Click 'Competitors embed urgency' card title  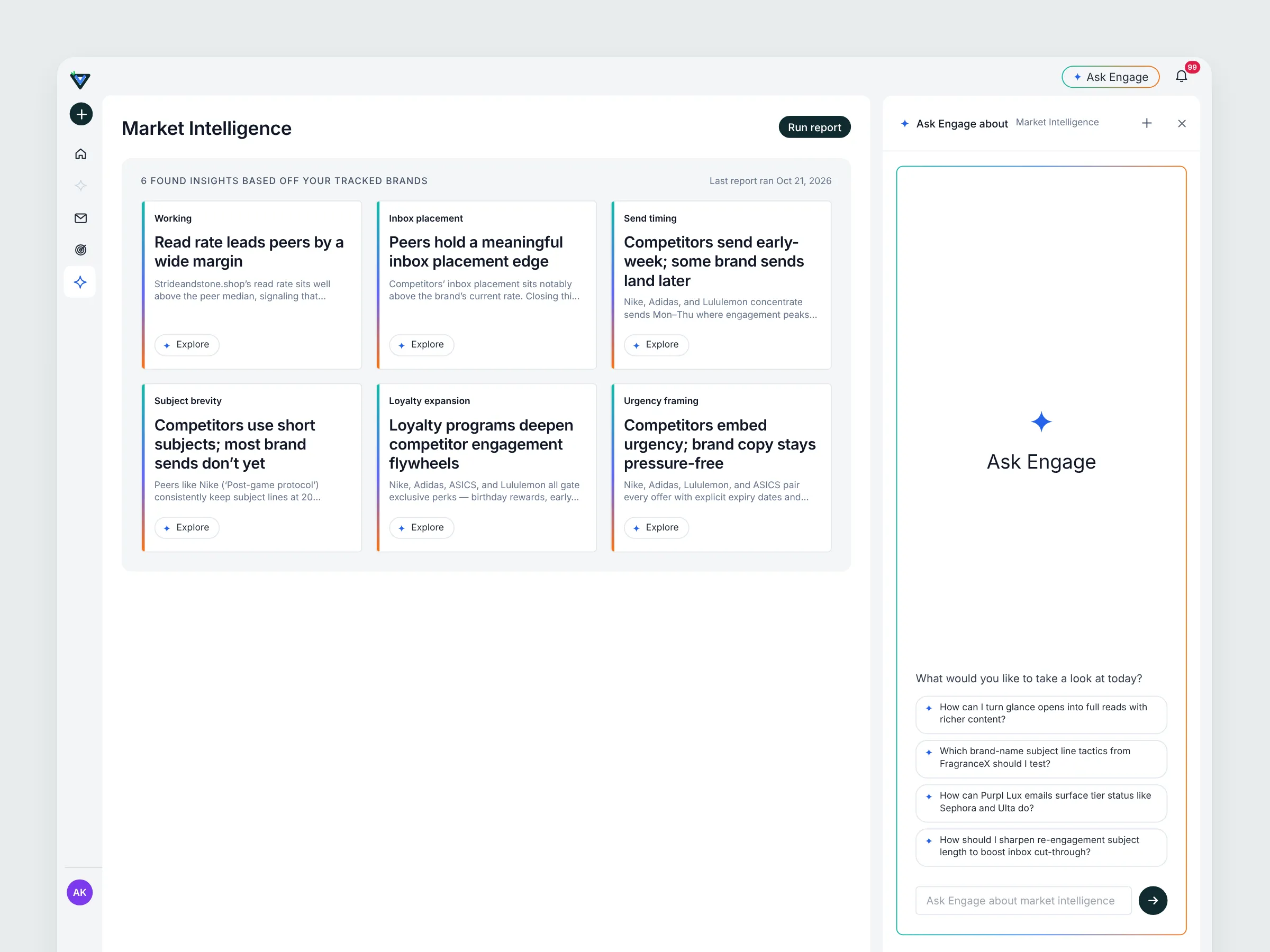coord(719,444)
